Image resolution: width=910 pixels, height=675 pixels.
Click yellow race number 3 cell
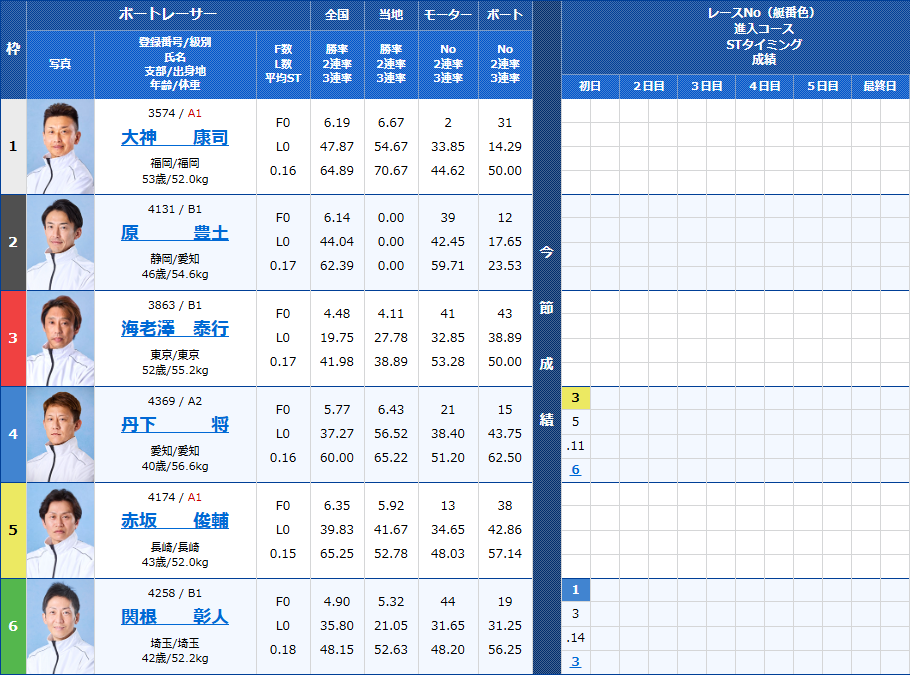click(x=576, y=398)
